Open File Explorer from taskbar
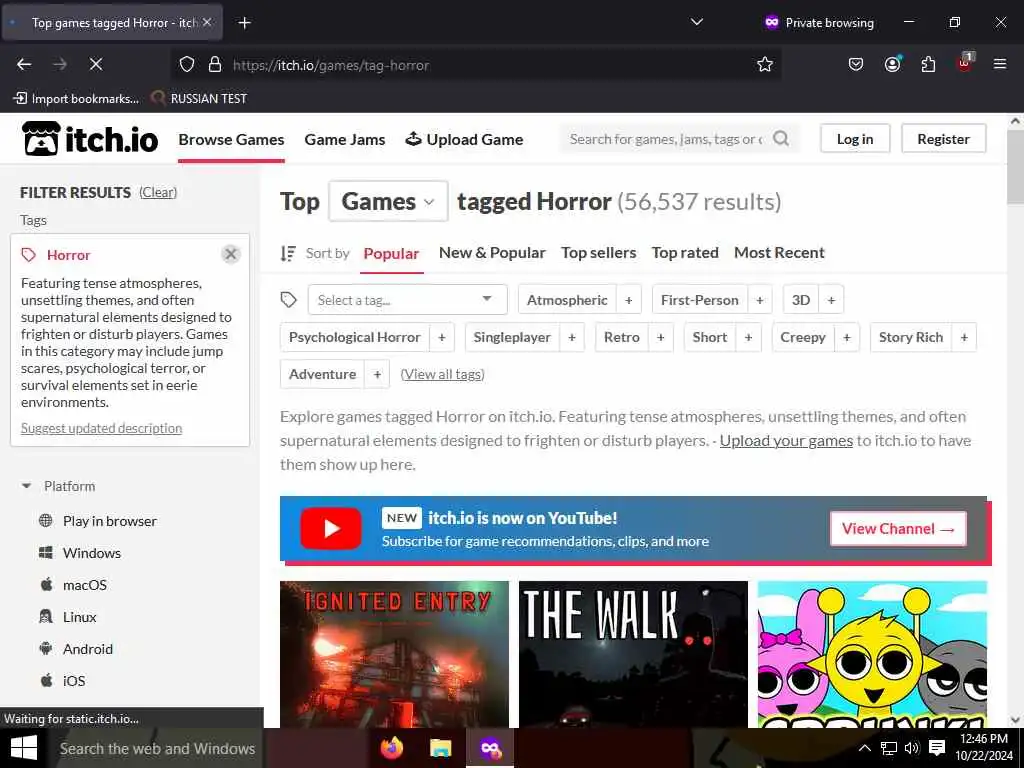Screen dimensions: 1024x768 (x=441, y=748)
